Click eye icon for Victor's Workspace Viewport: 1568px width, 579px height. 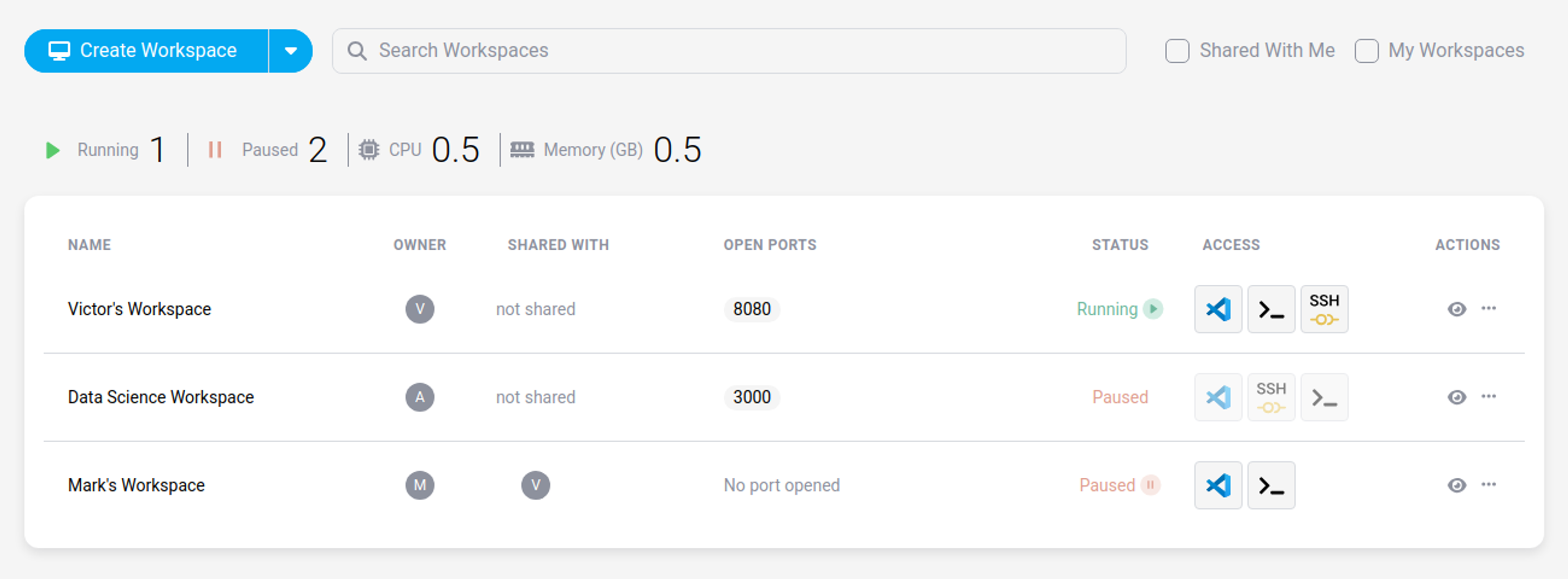point(1457,309)
